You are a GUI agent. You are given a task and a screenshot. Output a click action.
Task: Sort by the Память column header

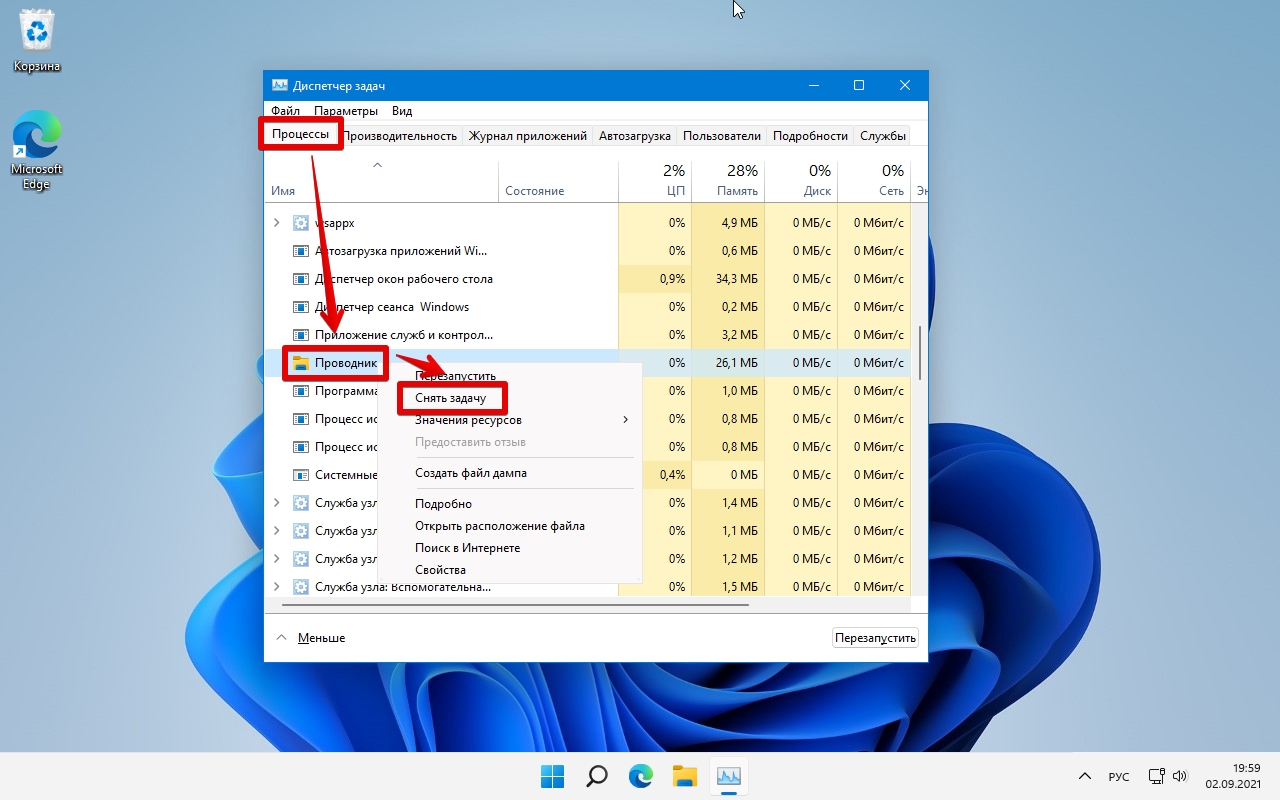(728, 180)
